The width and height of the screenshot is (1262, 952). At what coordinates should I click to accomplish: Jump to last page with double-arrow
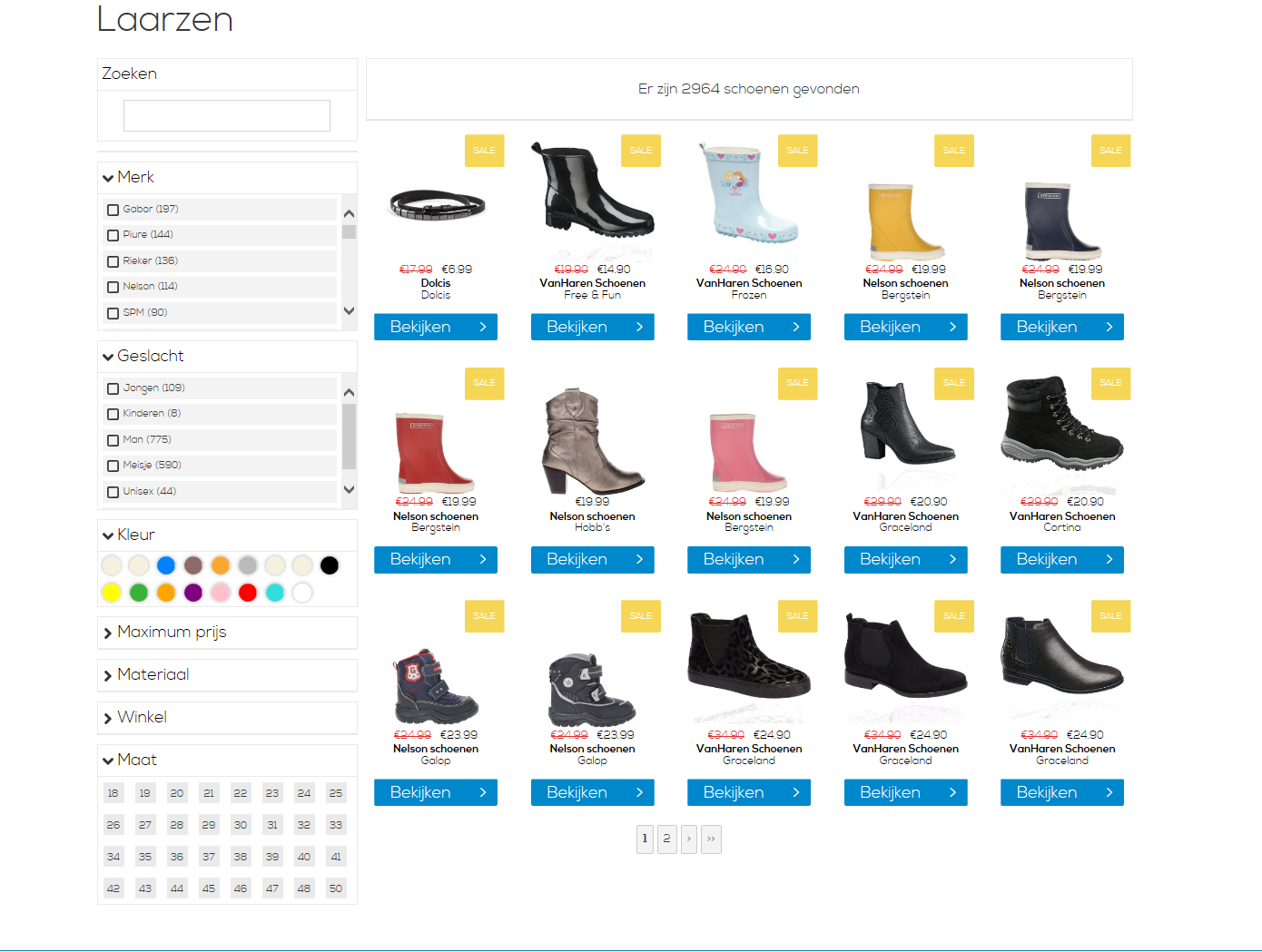(x=711, y=839)
